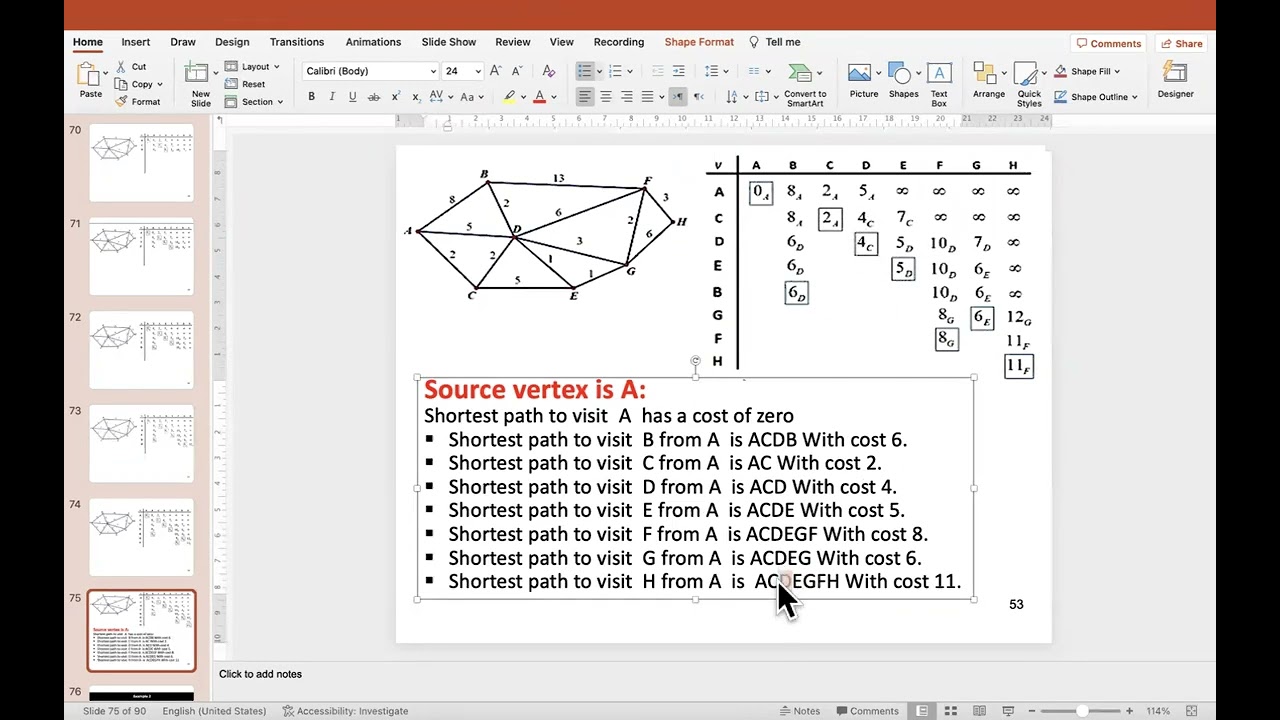Screen dimensions: 1280x720
Task: Open the Recording tab
Action: [x=619, y=42]
